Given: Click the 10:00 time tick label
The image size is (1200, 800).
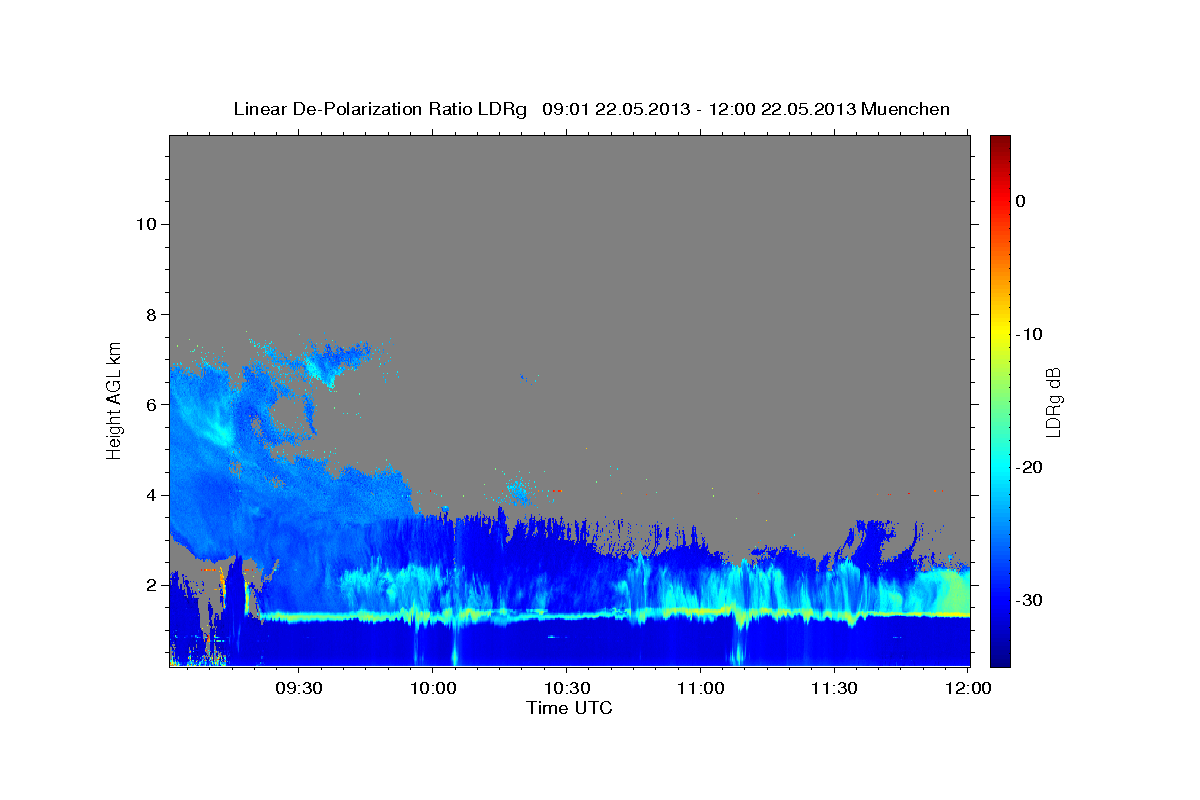Looking at the screenshot, I should [x=432, y=689].
